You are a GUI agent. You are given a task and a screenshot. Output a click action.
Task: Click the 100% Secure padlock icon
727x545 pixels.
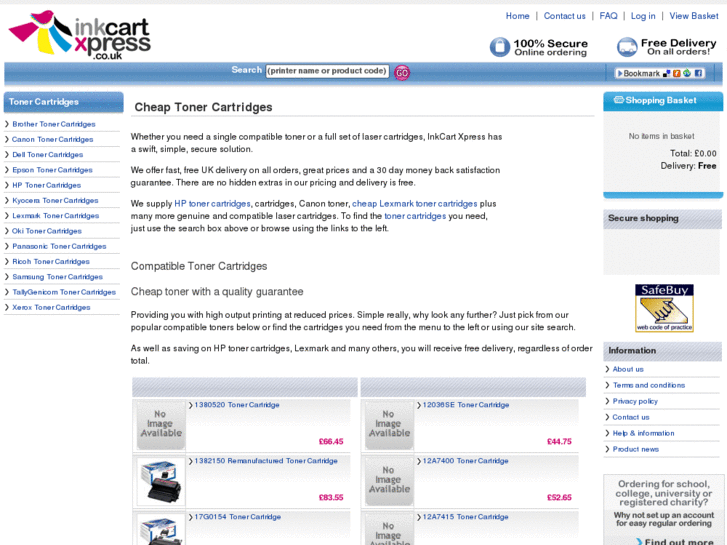click(x=500, y=47)
